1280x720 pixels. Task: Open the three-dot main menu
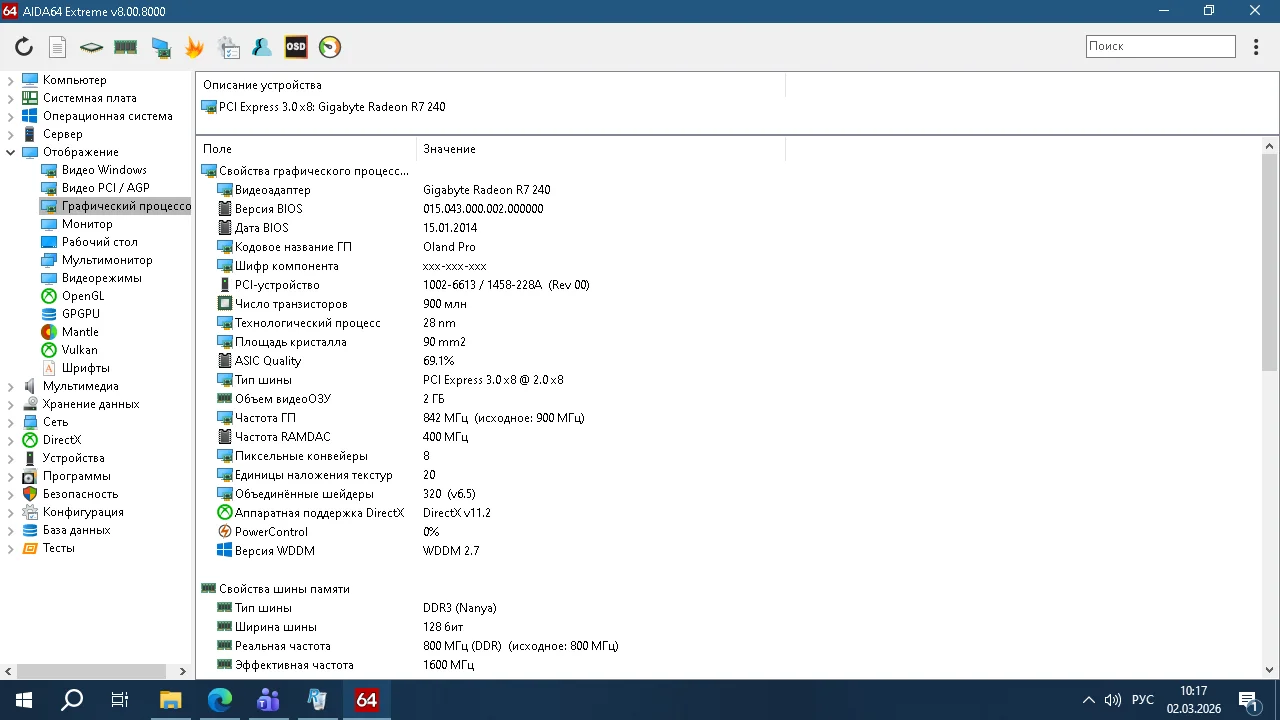1257,47
